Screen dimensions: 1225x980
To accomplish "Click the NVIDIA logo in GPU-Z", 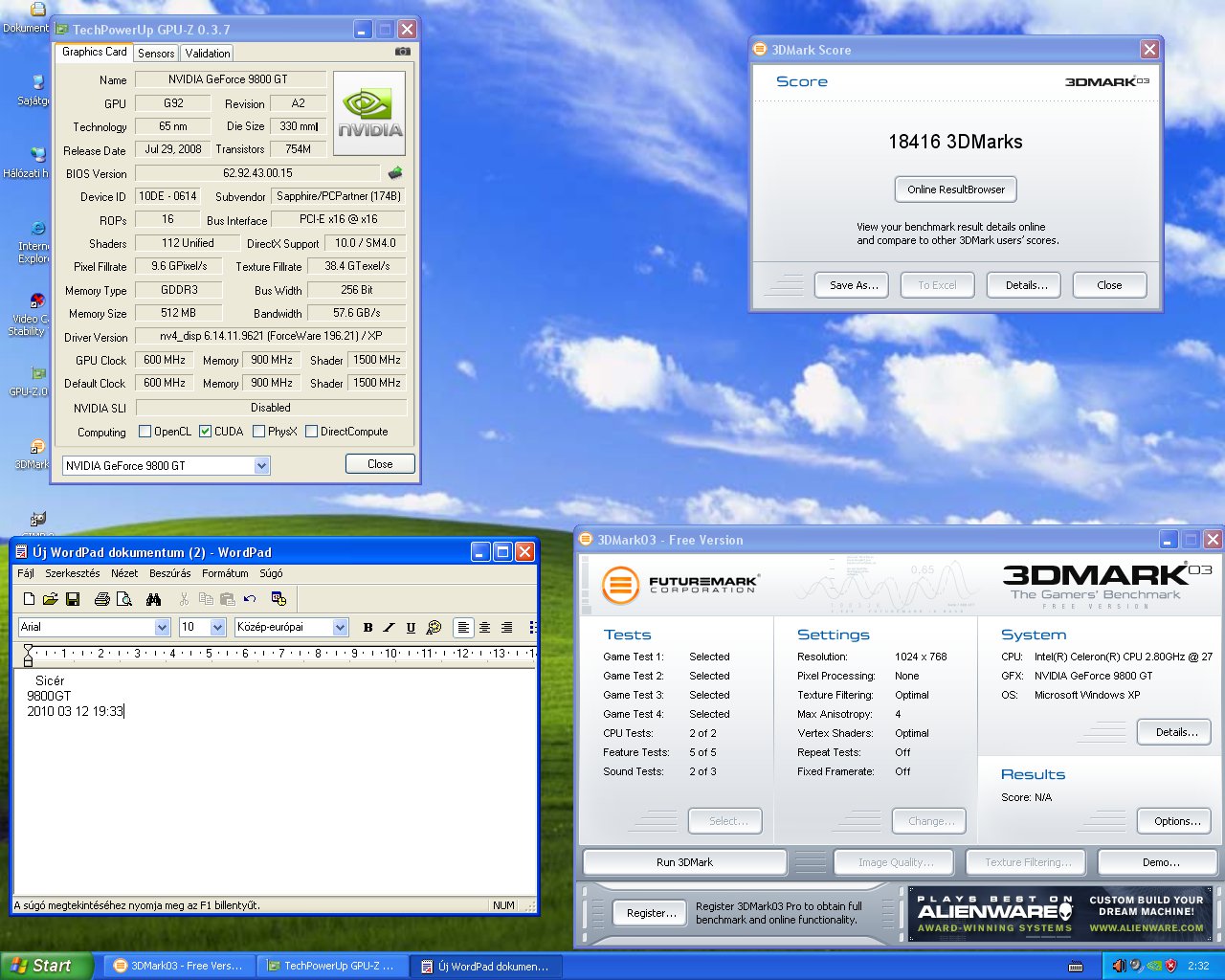I will (x=369, y=113).
